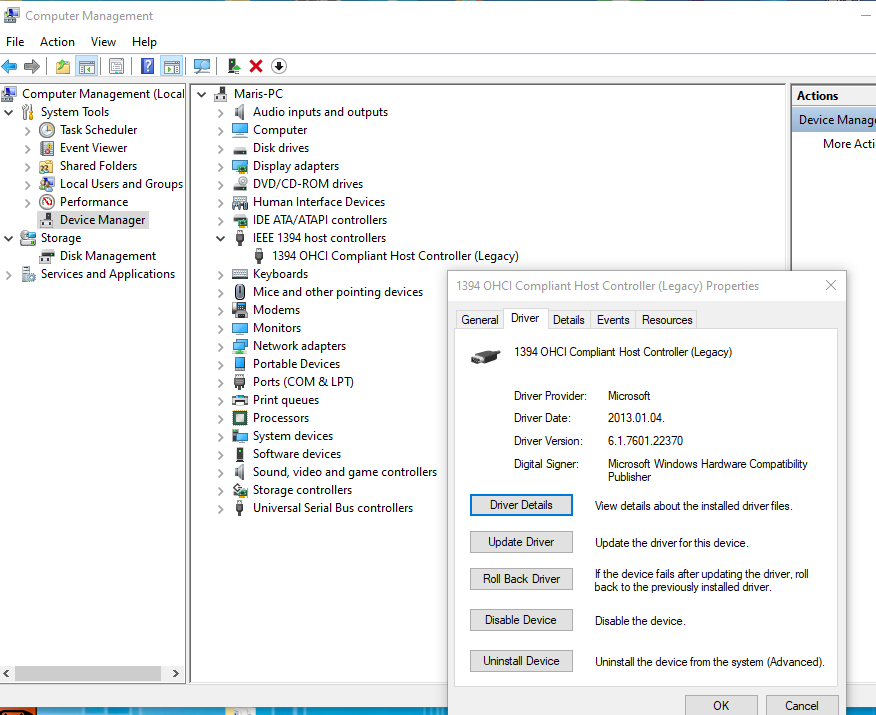Image resolution: width=876 pixels, height=715 pixels.
Task: Collapse the Storage node
Action: tap(8, 238)
